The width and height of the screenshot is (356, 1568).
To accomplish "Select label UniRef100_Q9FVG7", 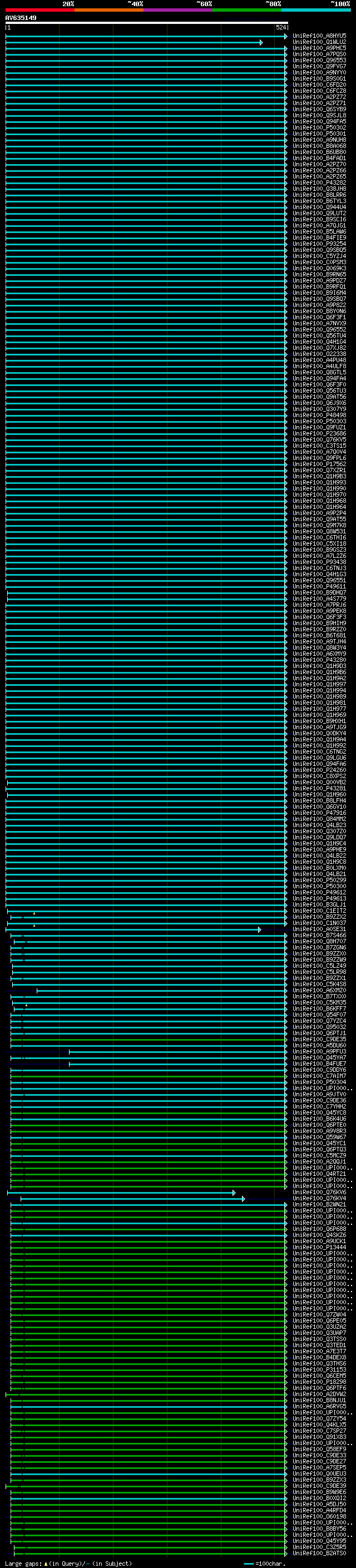I will point(319,66).
